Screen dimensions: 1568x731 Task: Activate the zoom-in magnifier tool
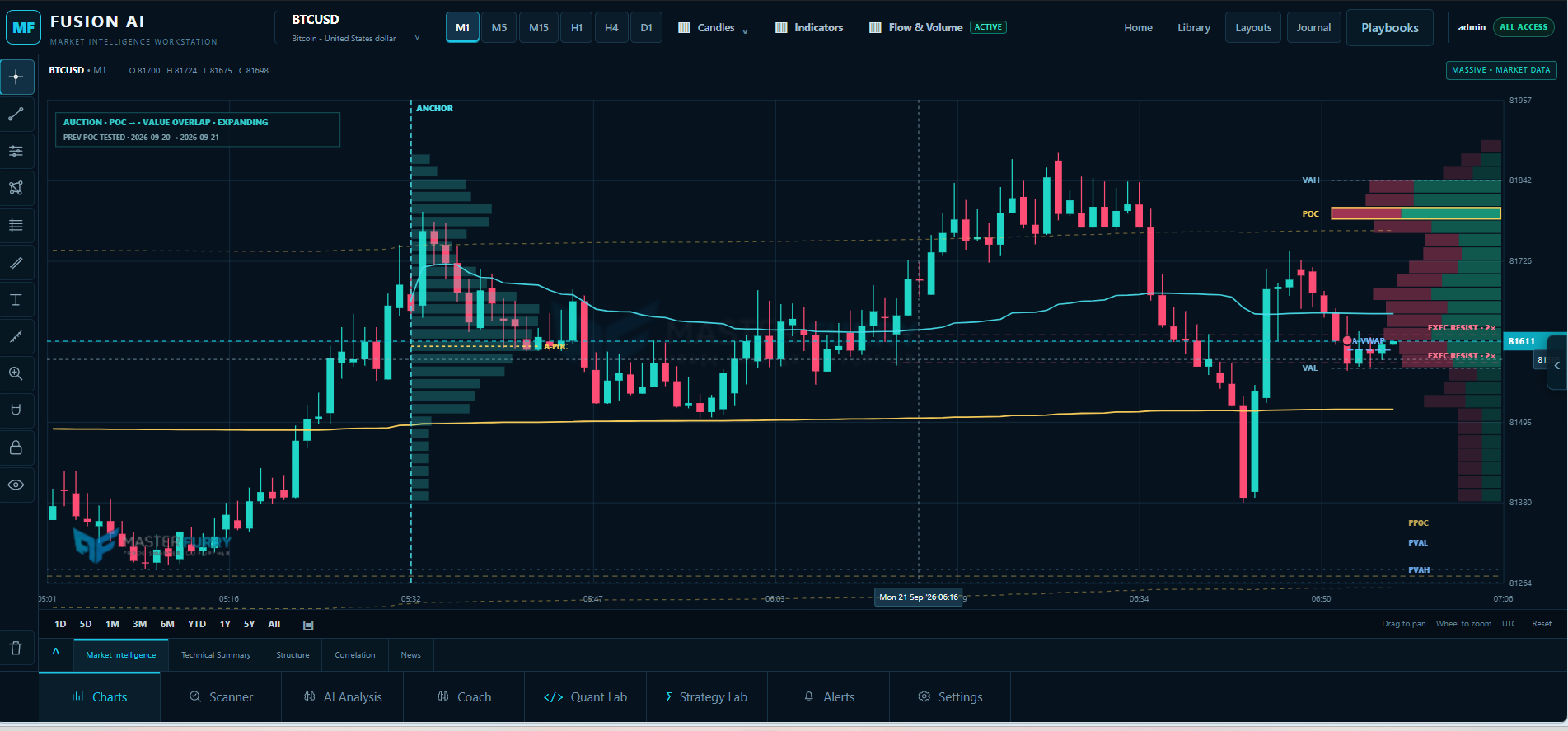coord(16,374)
